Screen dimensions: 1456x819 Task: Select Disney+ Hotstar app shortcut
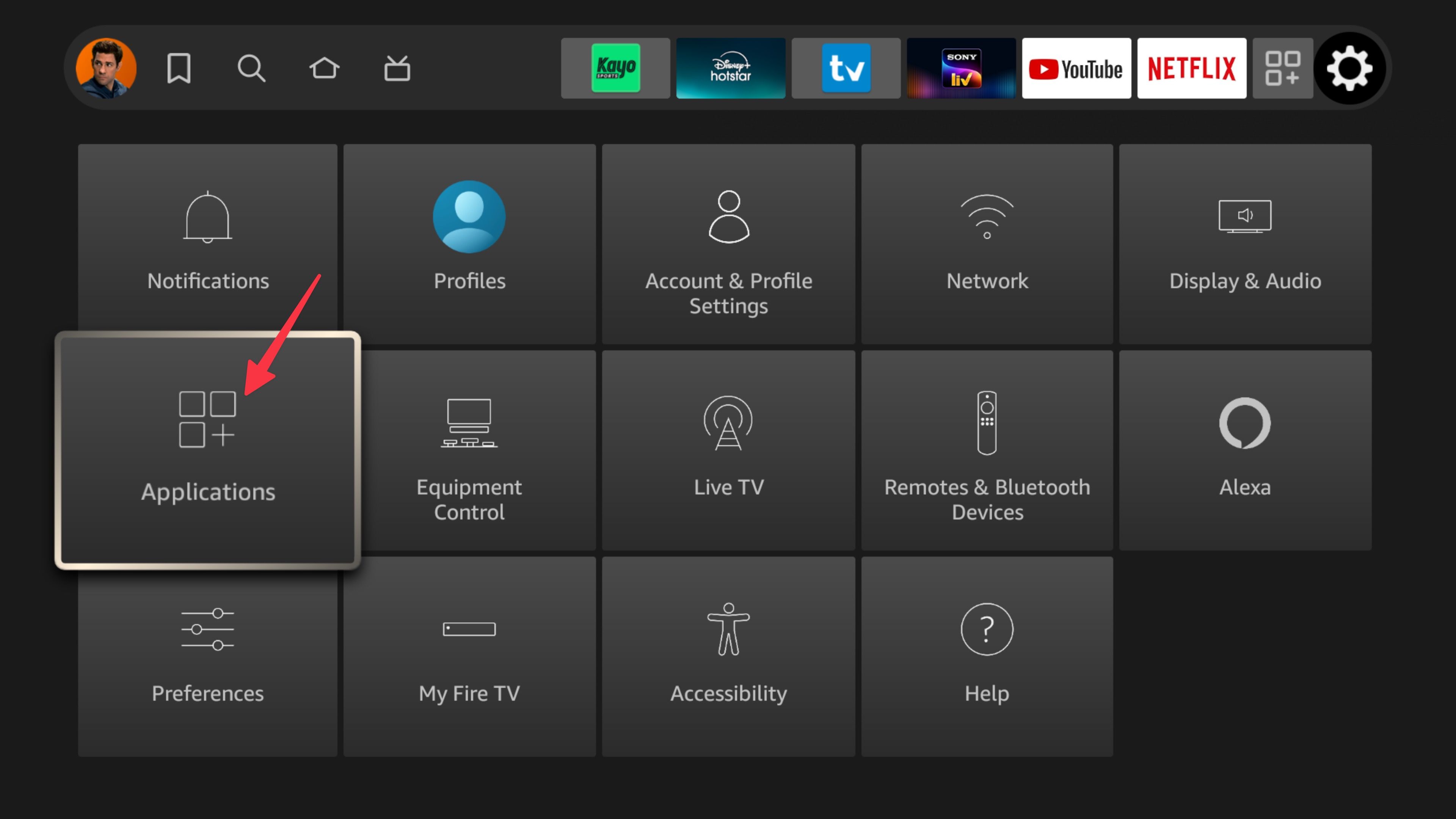729,67
